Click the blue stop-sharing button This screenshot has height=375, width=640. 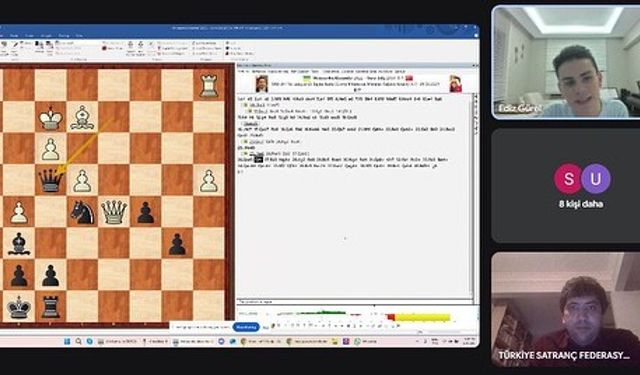(246, 327)
